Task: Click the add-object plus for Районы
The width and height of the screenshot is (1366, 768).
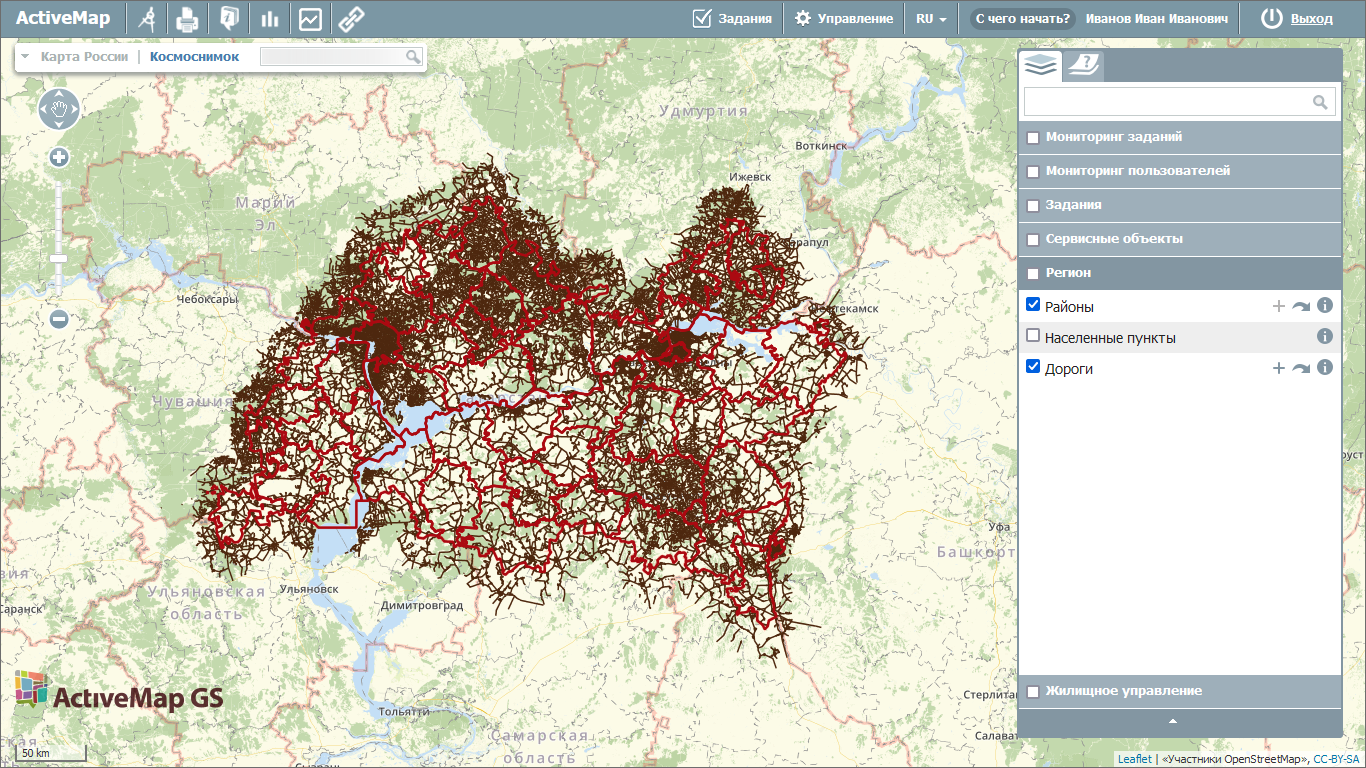Action: point(1278,306)
